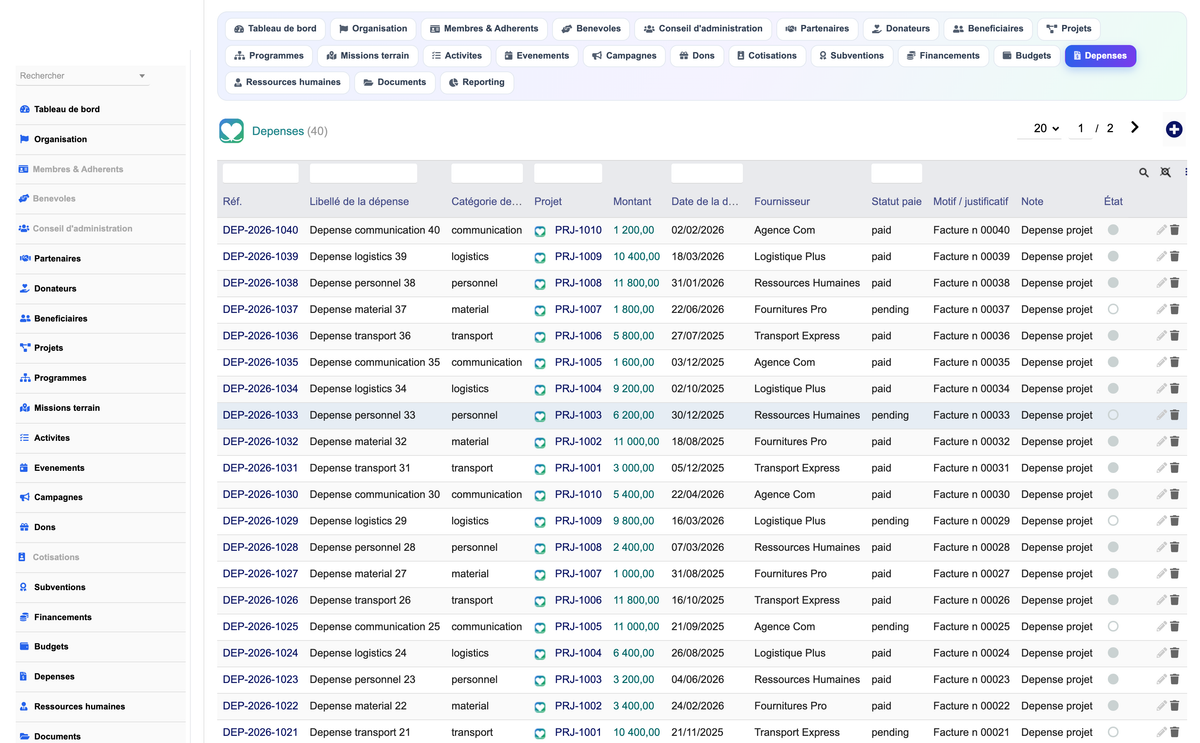This screenshot has height=743, width=1200.
Task: Toggle État circle for DEP-2026-1033
Action: point(1113,415)
